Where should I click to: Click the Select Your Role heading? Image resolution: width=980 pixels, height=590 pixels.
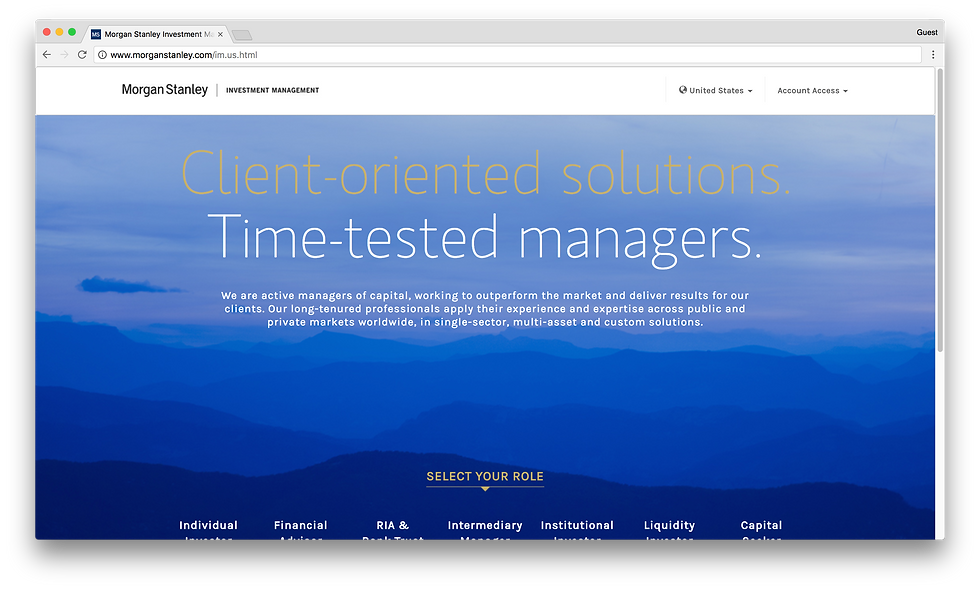pos(485,476)
